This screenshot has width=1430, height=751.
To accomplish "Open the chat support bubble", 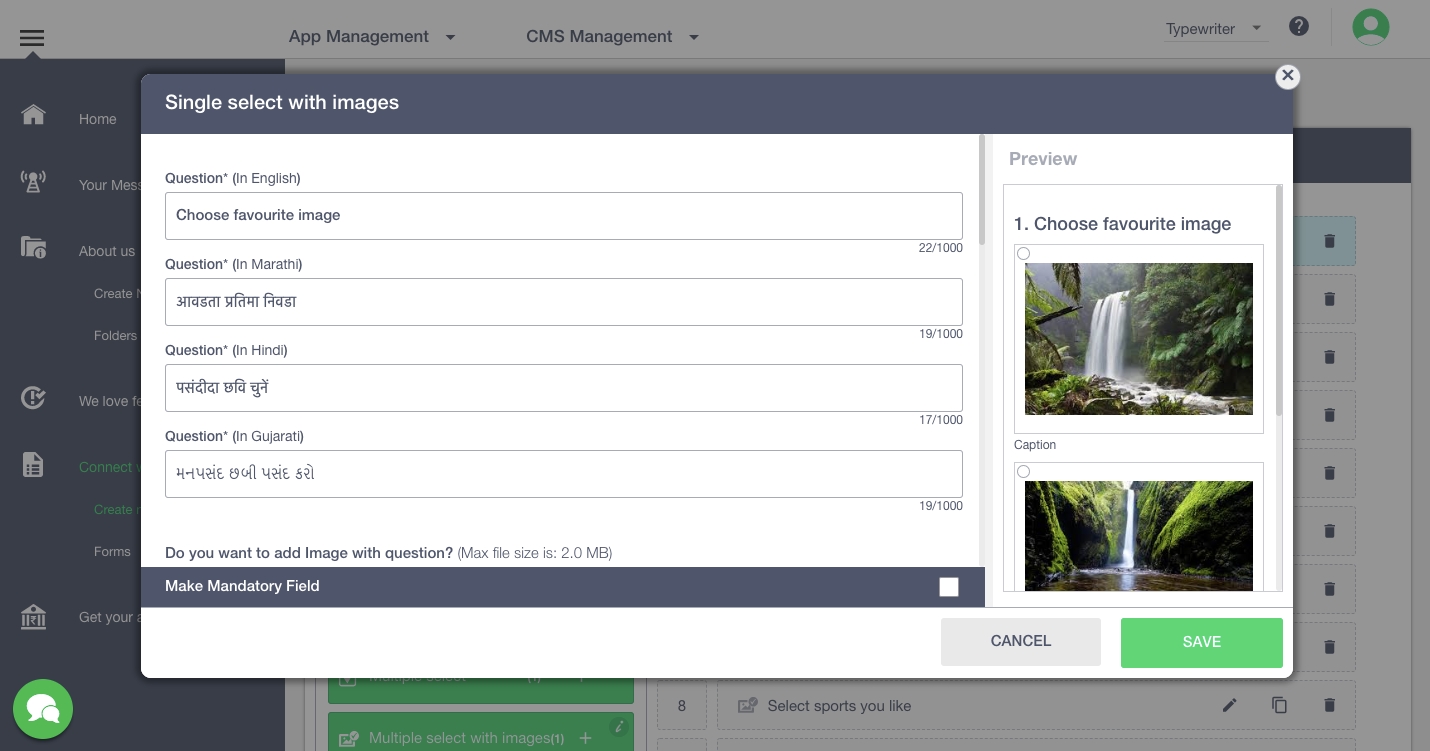I will point(43,709).
